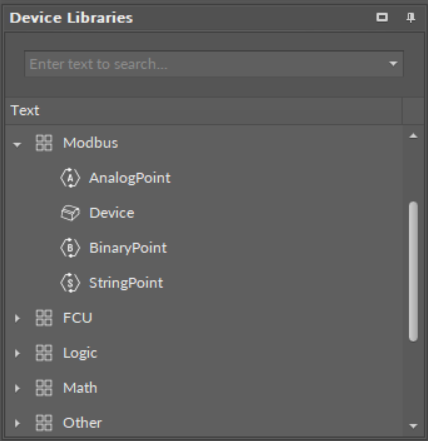This screenshot has height=441, width=428.
Task: Click the Device box icon
Action: [70, 213]
